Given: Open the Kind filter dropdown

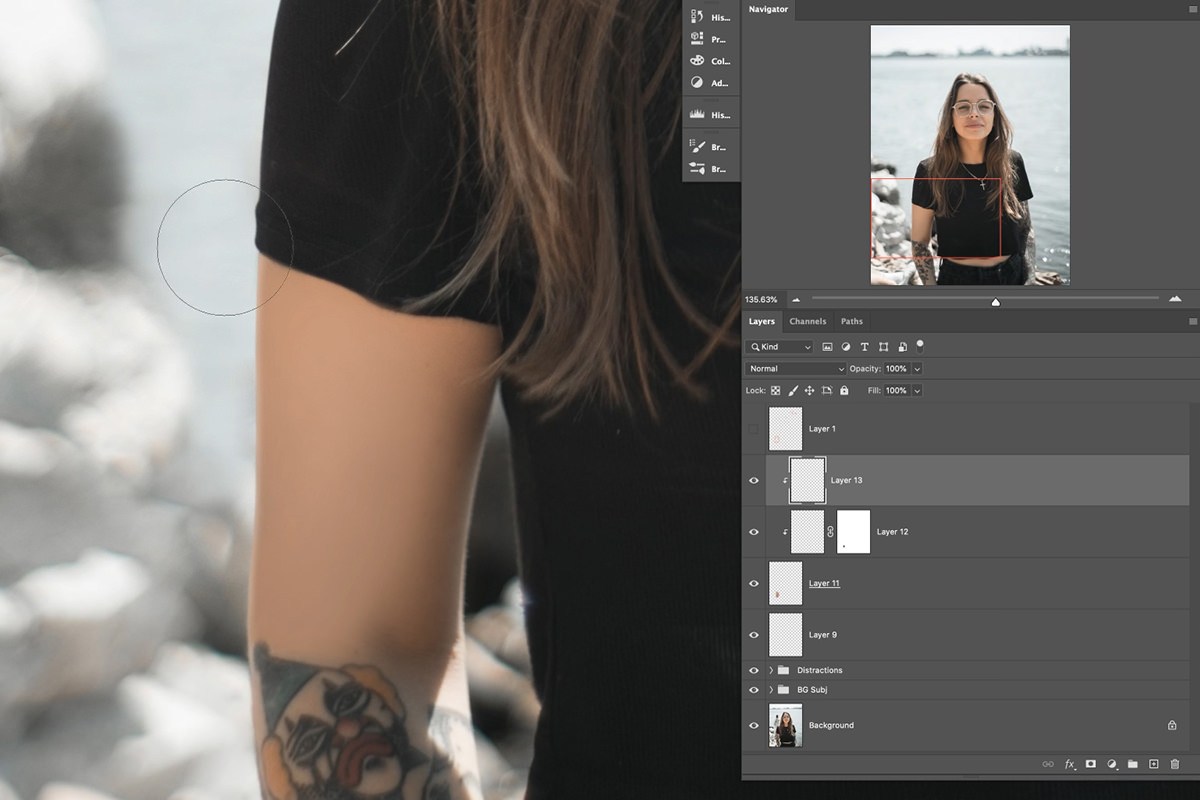Looking at the screenshot, I should [x=780, y=347].
